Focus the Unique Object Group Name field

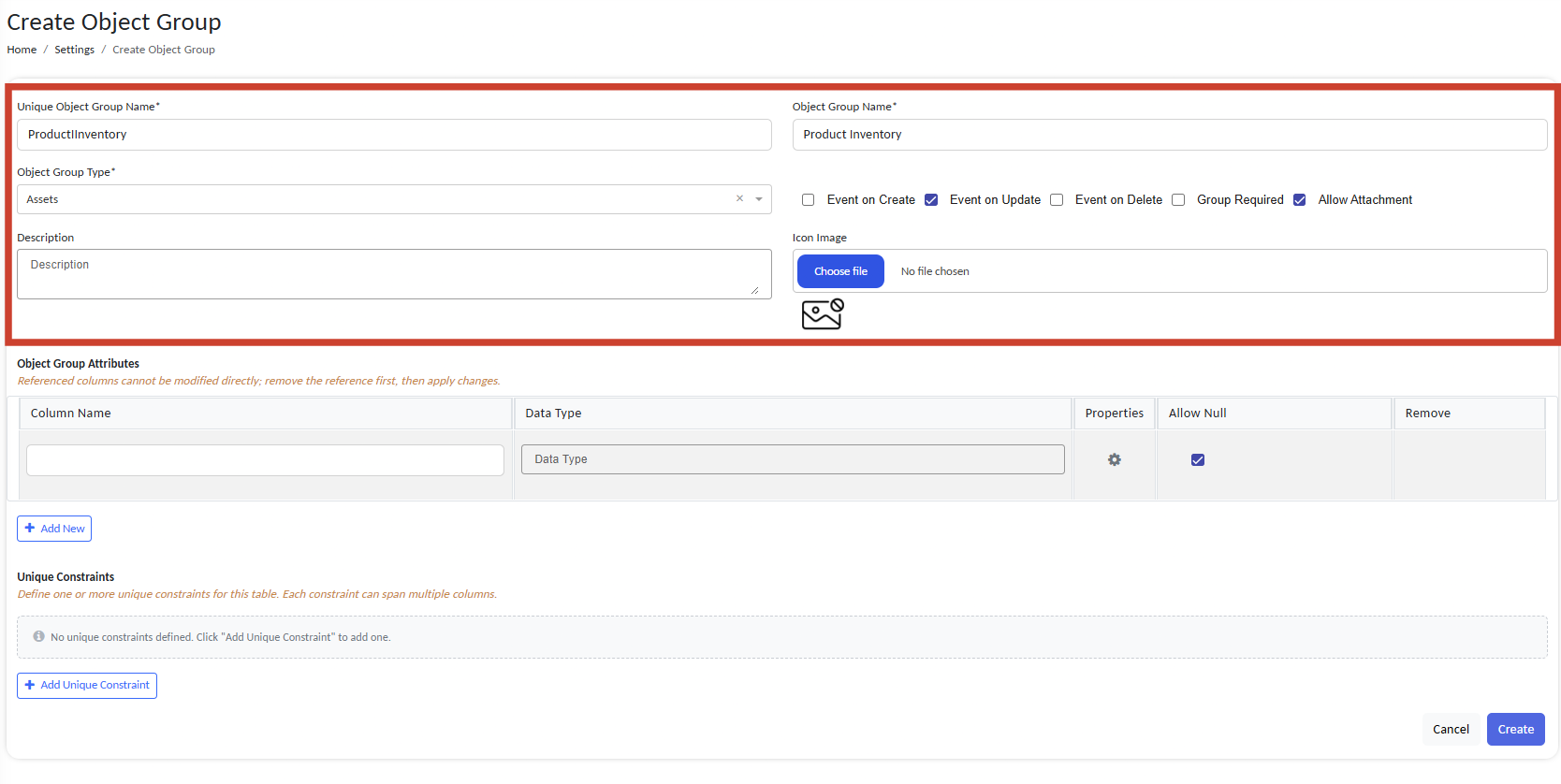pyautogui.click(x=394, y=135)
